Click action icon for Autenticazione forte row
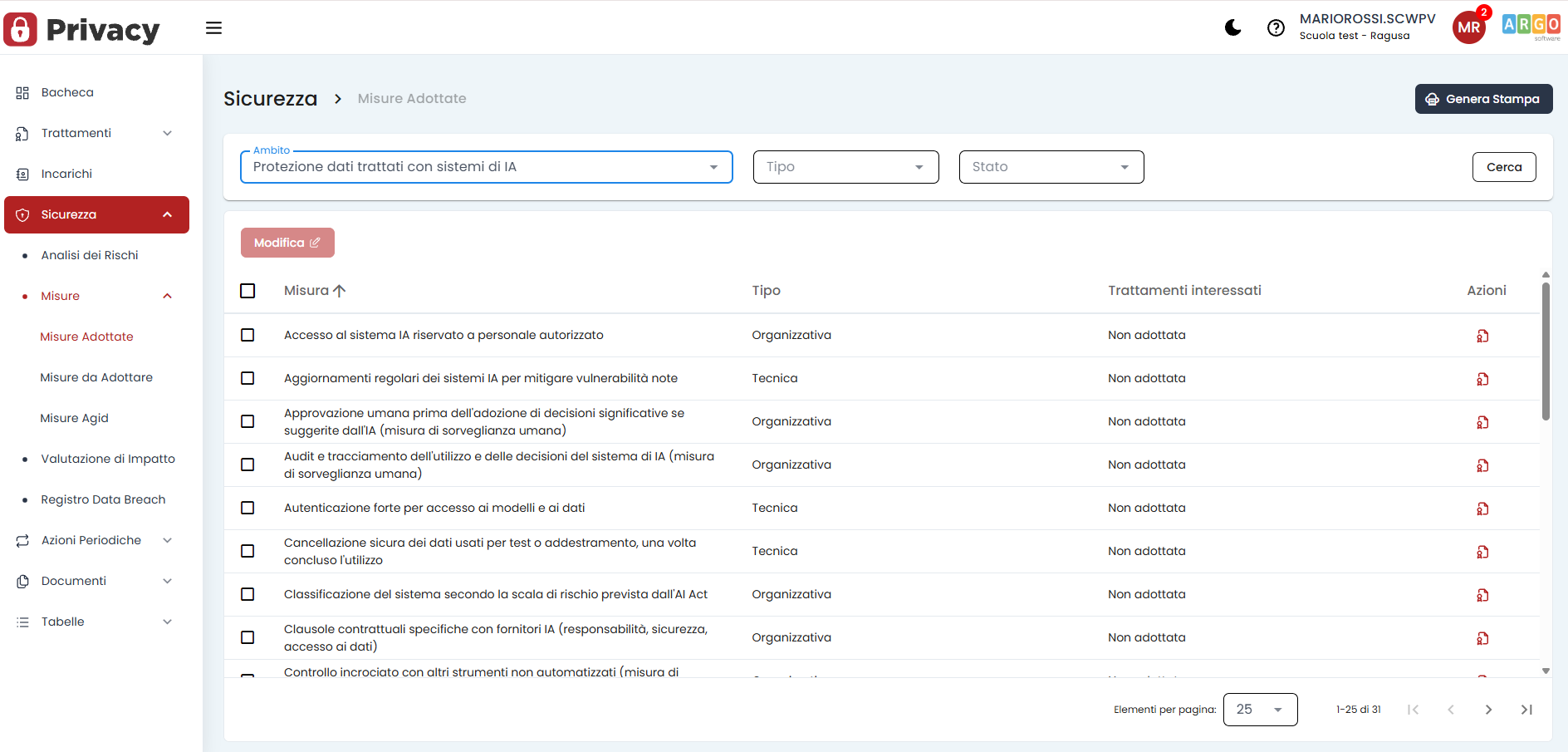The width and height of the screenshot is (1568, 752). [1482, 509]
